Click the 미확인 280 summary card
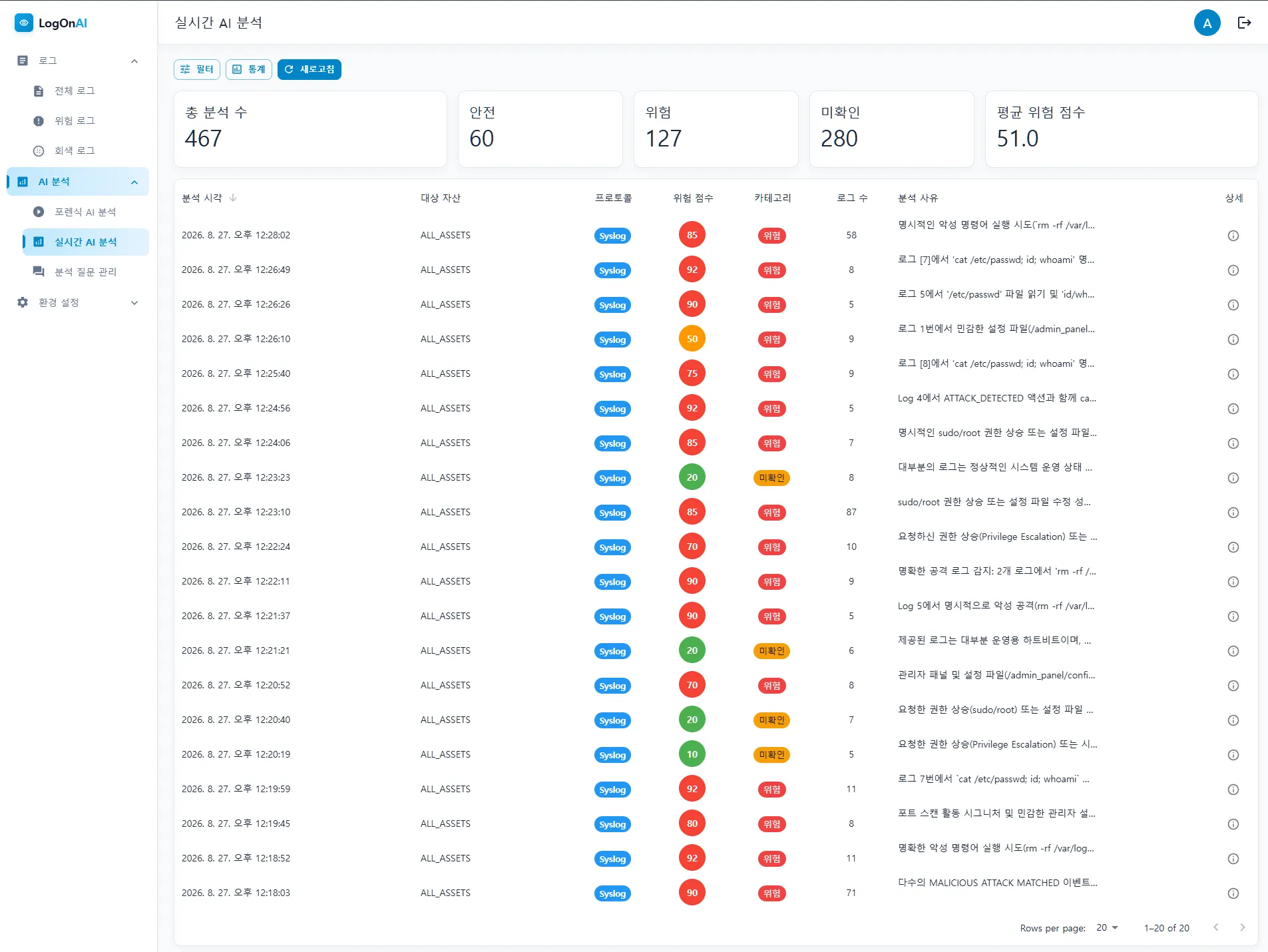 pos(892,128)
